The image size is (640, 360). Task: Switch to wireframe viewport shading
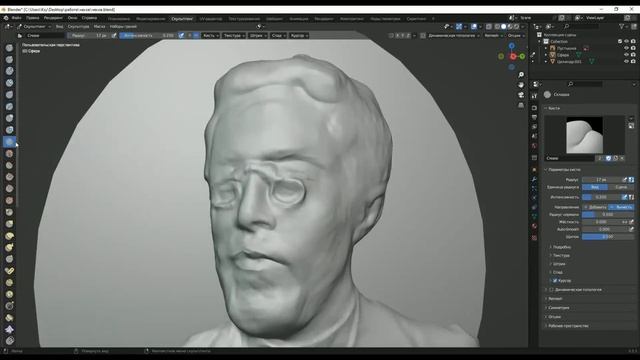pyautogui.click(x=497, y=27)
